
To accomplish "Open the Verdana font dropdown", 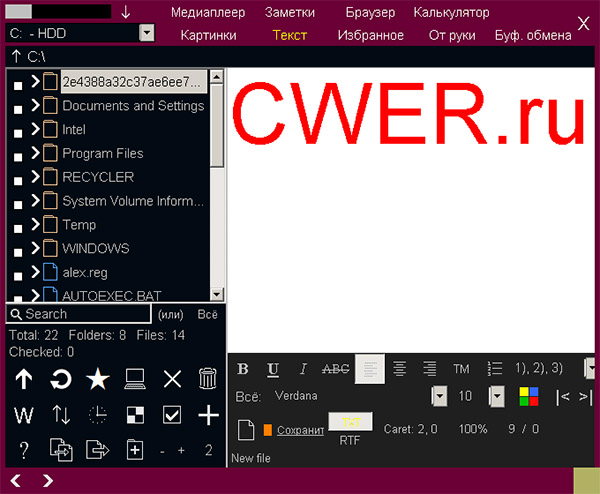I will point(439,396).
